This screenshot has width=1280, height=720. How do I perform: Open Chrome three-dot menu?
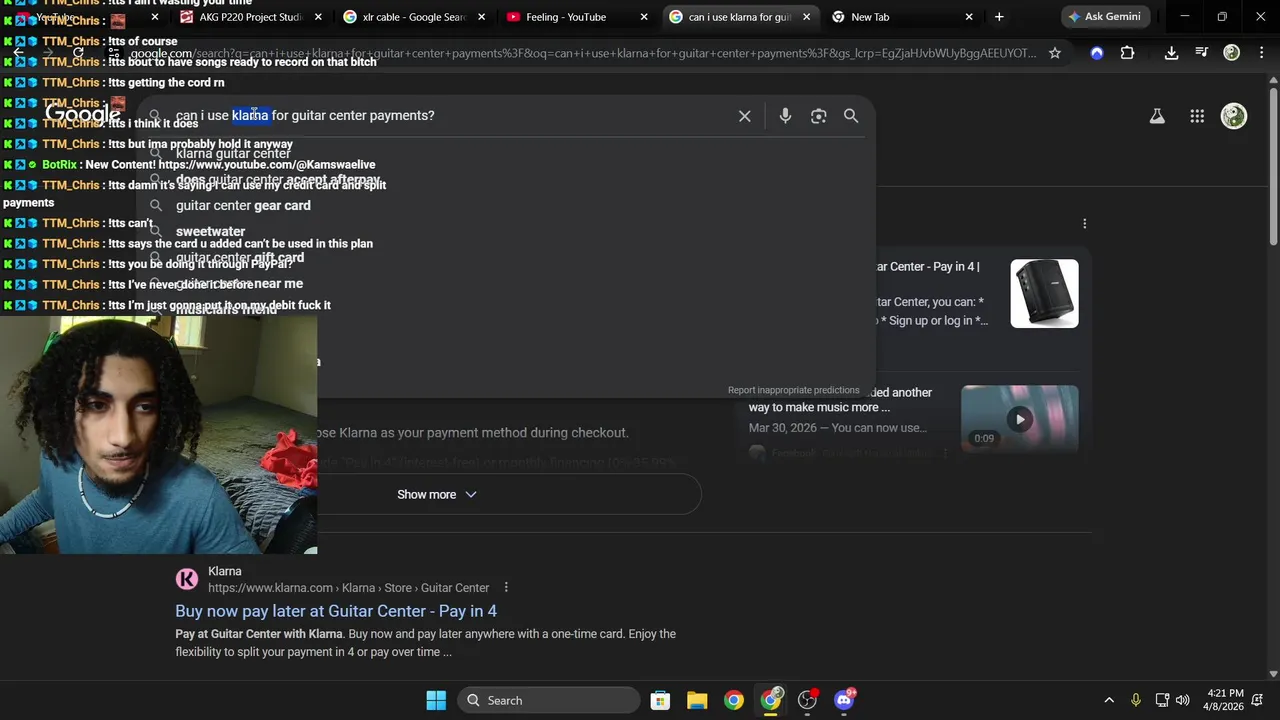1261,53
